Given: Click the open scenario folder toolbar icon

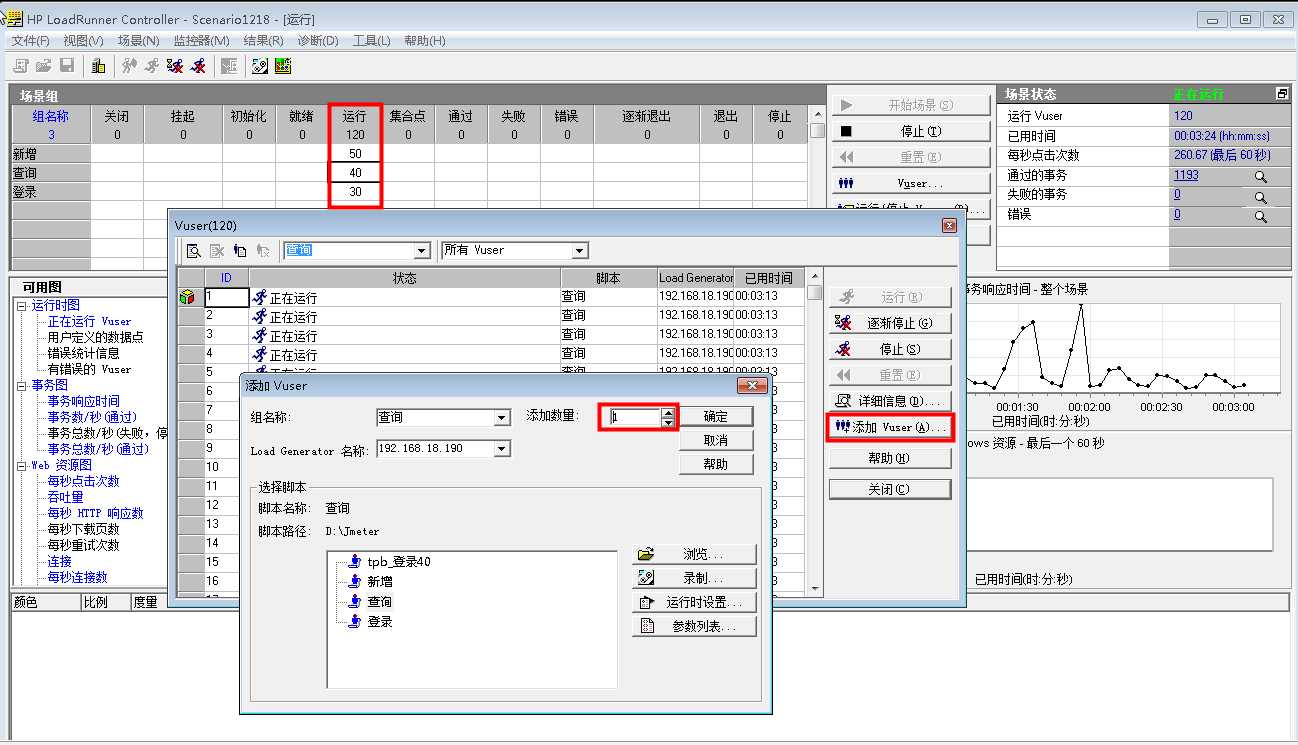Looking at the screenshot, I should click(x=44, y=66).
